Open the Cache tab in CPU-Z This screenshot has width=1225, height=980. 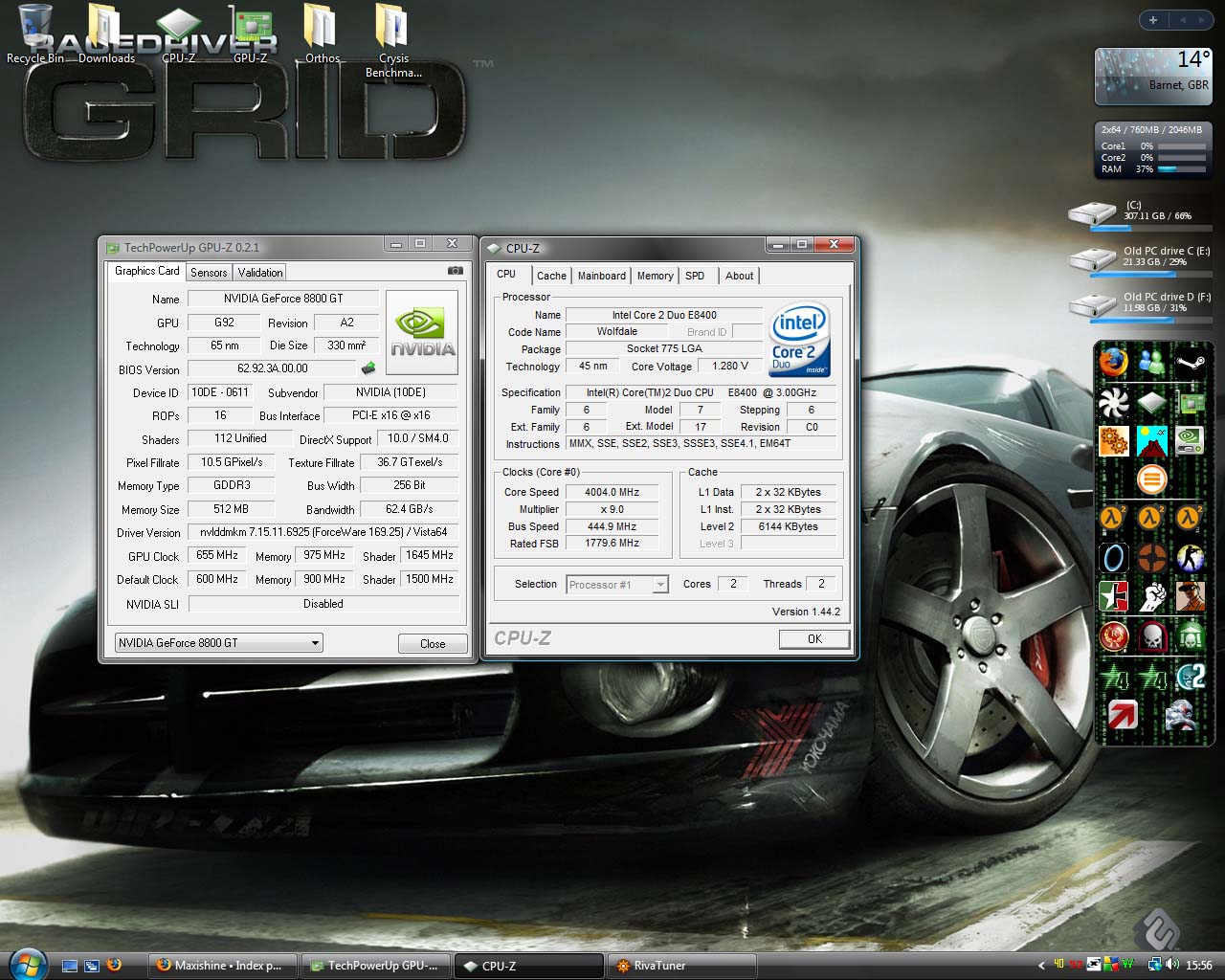pos(551,276)
